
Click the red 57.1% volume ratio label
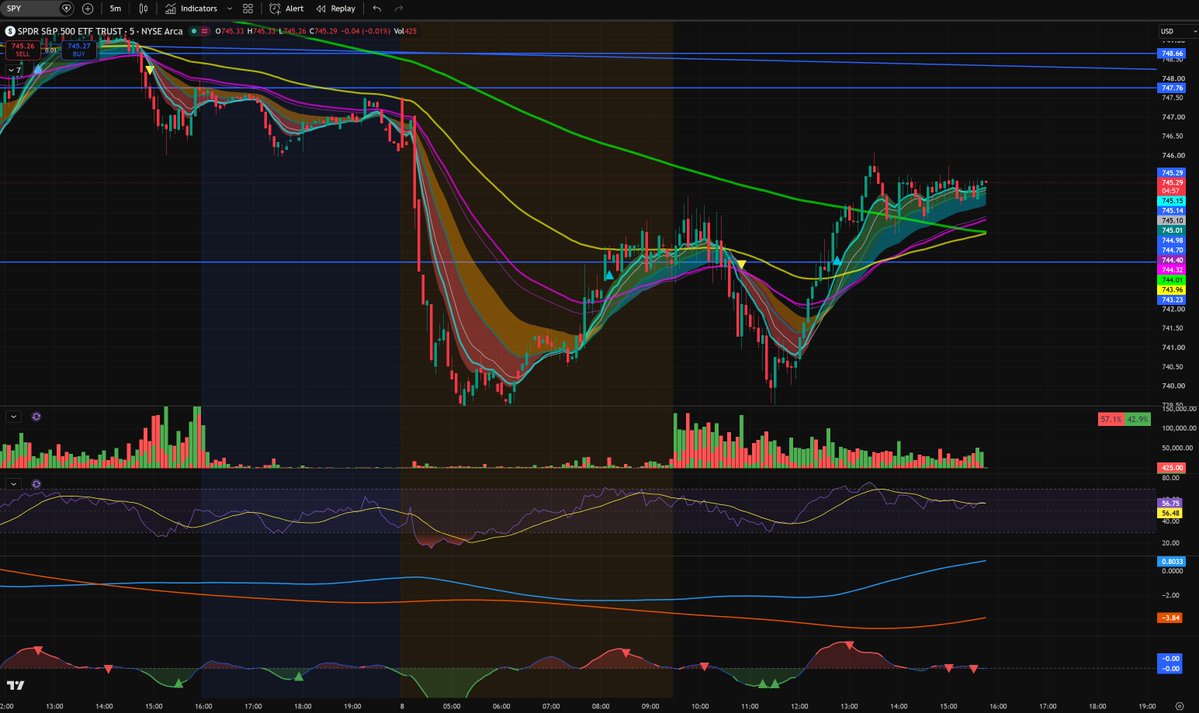coord(1111,419)
